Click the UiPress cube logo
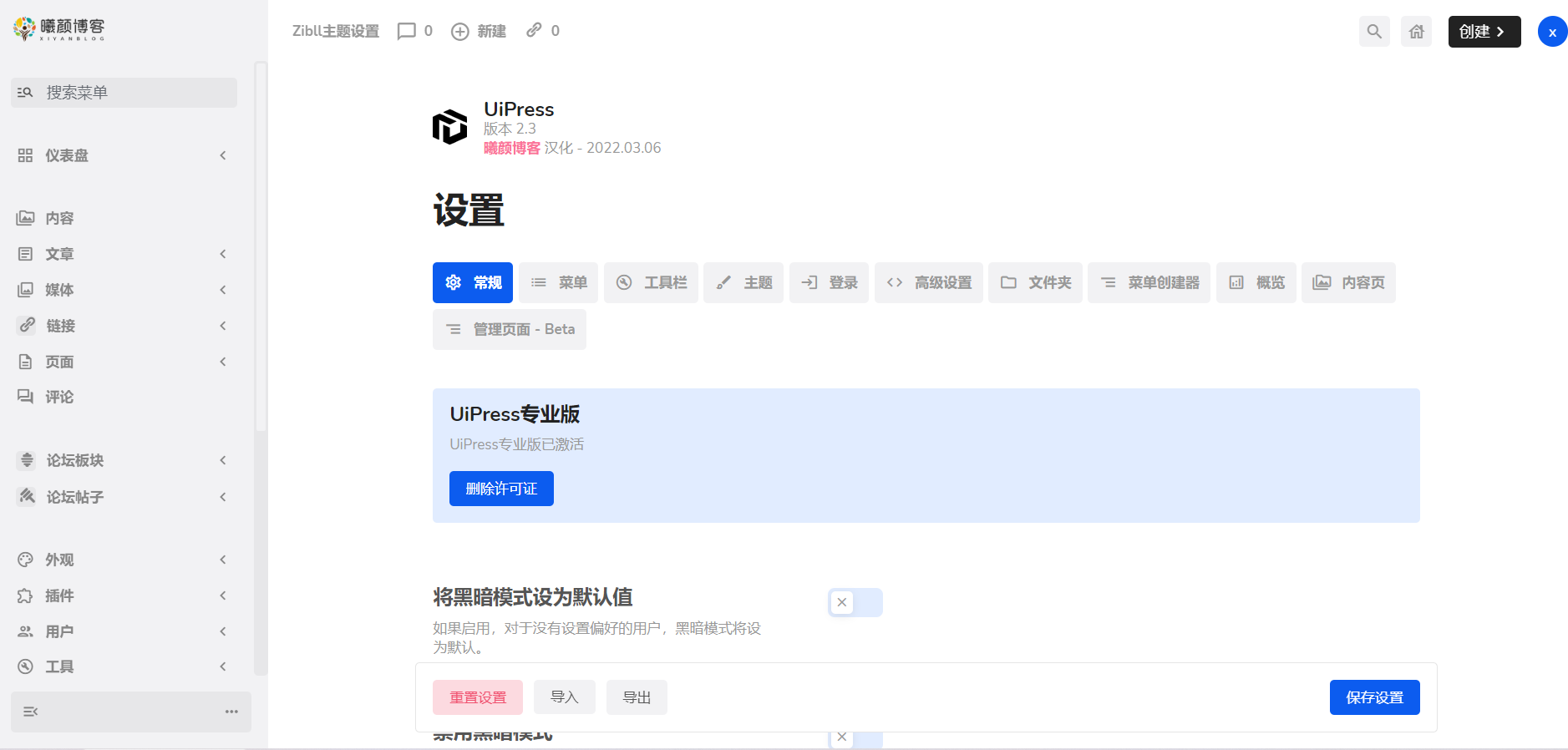This screenshot has height=750, width=1568. (x=449, y=127)
